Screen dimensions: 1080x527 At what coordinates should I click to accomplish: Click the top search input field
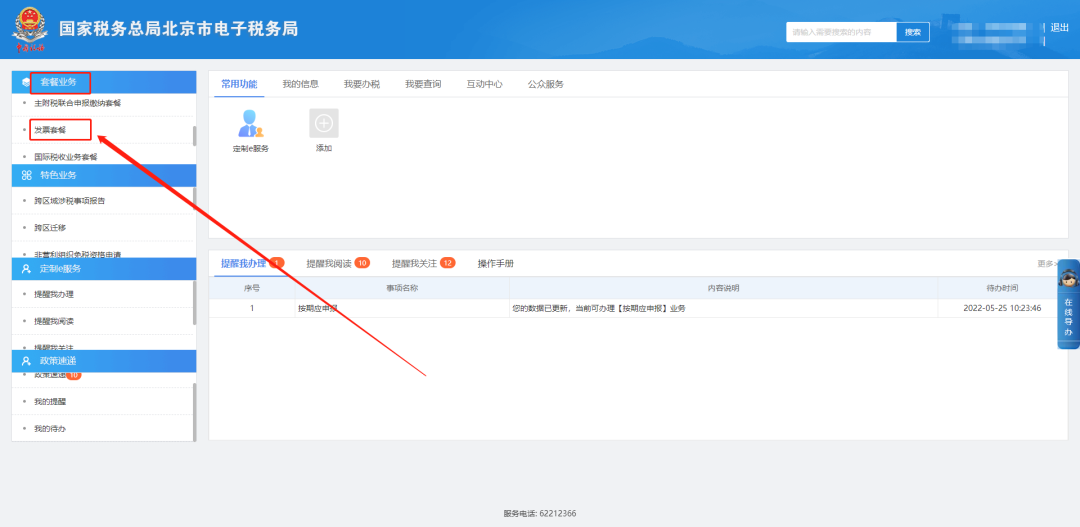(840, 32)
